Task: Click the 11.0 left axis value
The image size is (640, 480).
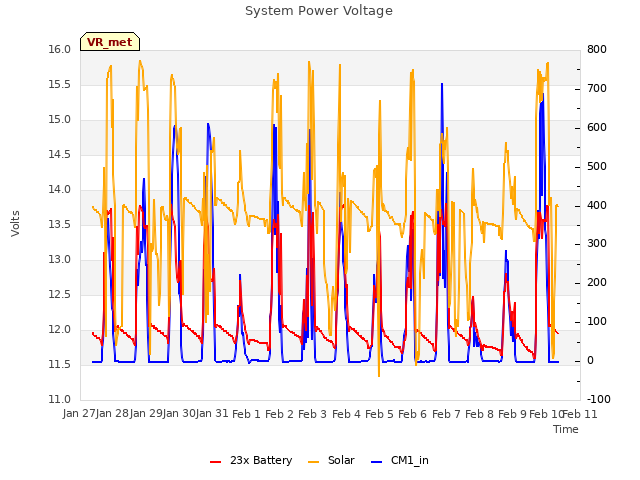Action: pos(60,399)
